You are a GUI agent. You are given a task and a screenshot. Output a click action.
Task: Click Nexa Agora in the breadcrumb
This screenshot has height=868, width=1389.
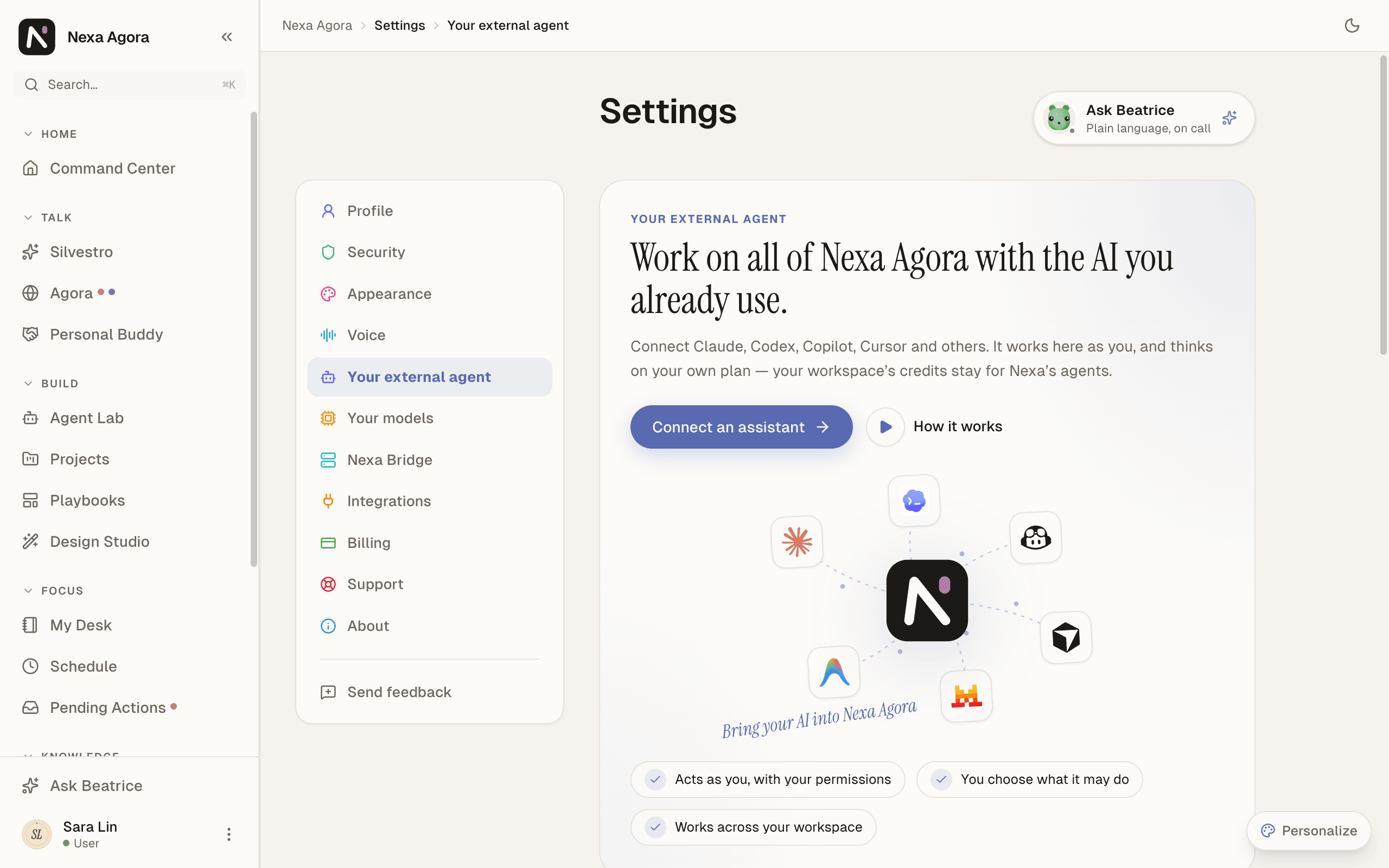[x=317, y=26]
